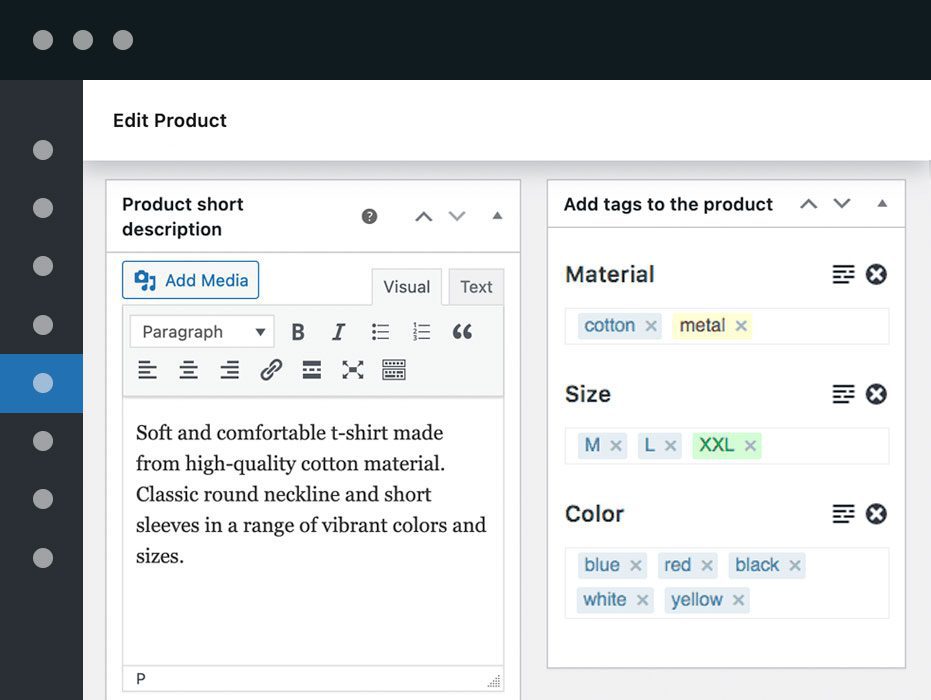Remove the metal tag
The image size is (931, 700).
point(740,326)
